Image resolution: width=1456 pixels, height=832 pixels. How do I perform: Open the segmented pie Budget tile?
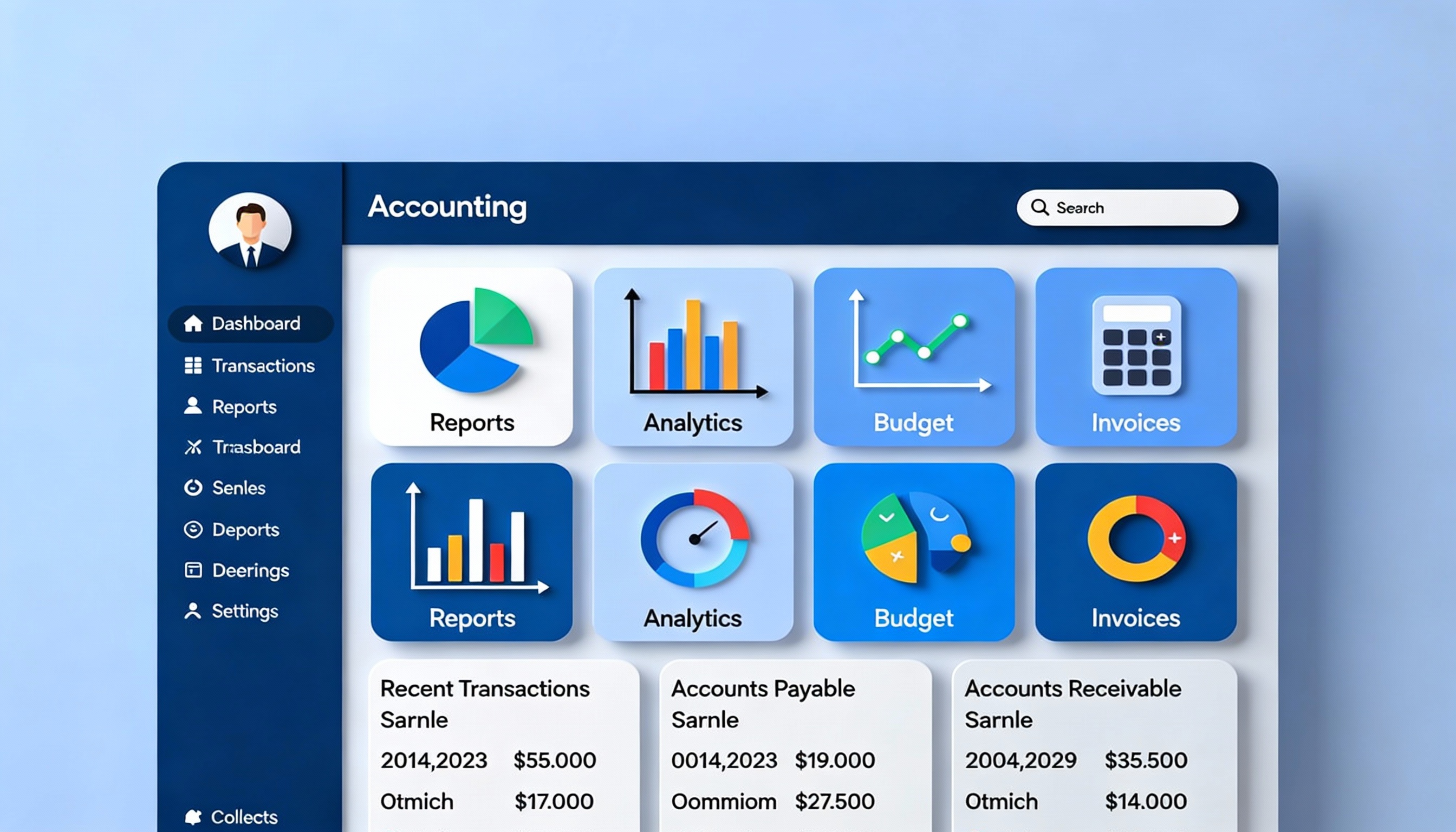914,551
